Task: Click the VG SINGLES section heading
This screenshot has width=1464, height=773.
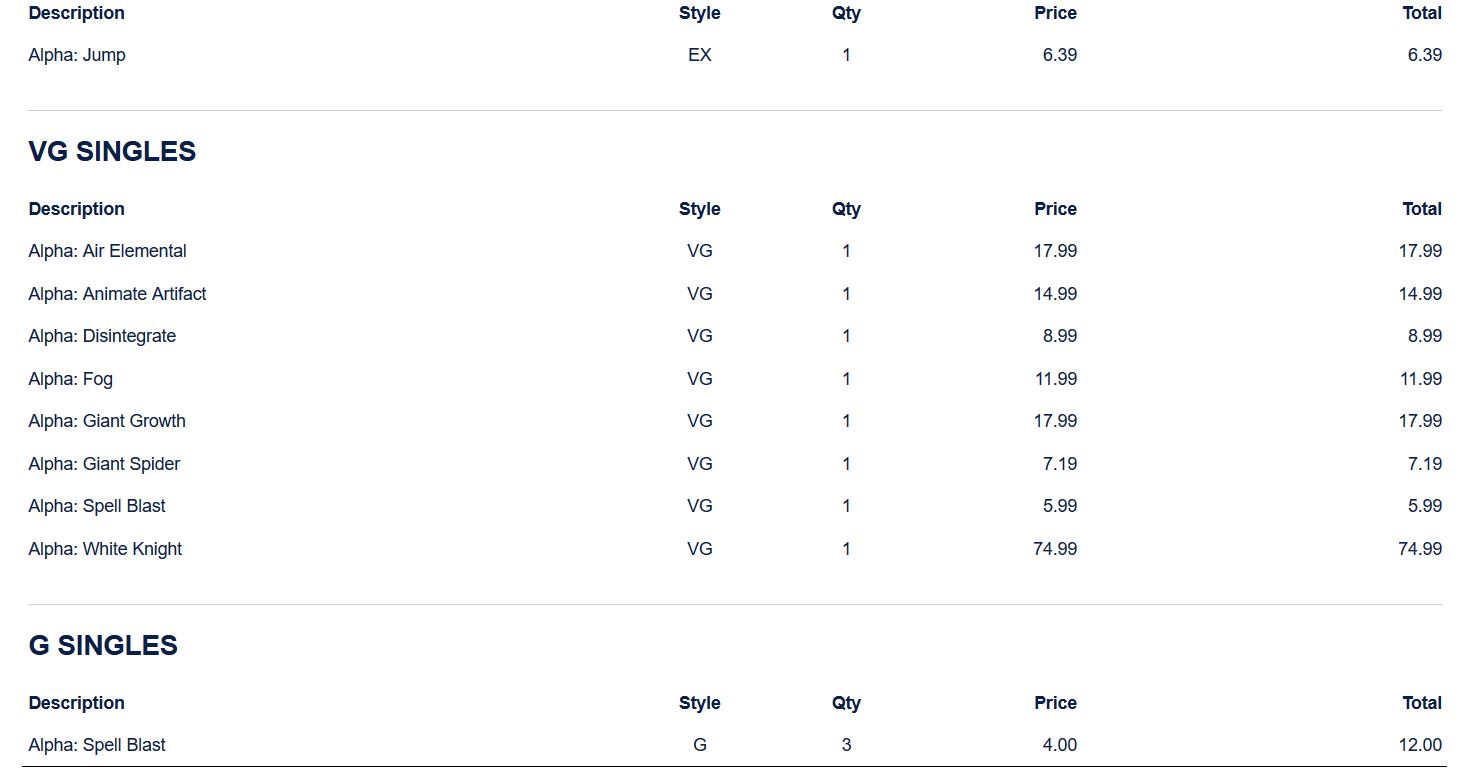Action: click(x=112, y=151)
